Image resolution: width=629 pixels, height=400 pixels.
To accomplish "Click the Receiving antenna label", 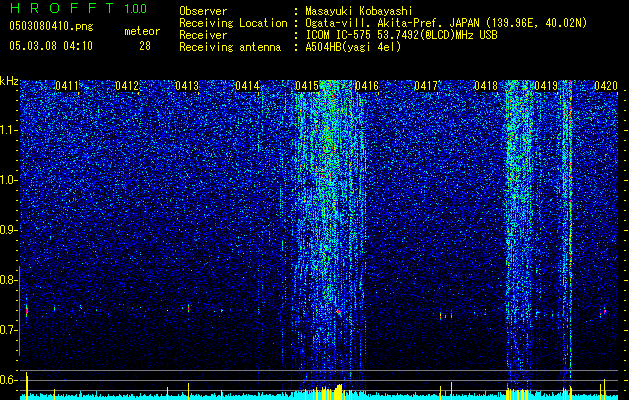I will [x=230, y=47].
